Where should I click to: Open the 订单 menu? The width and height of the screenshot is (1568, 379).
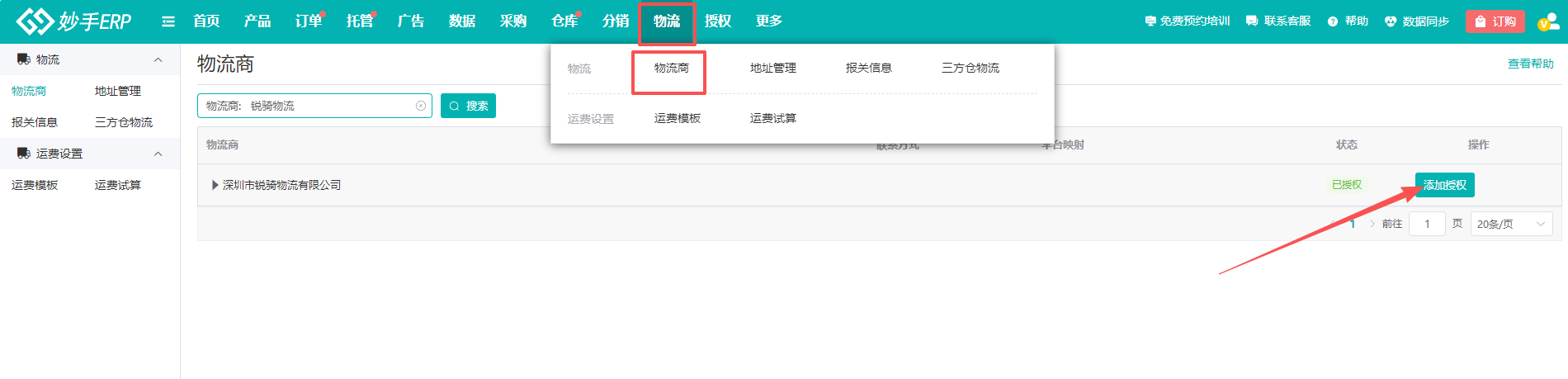[x=309, y=21]
